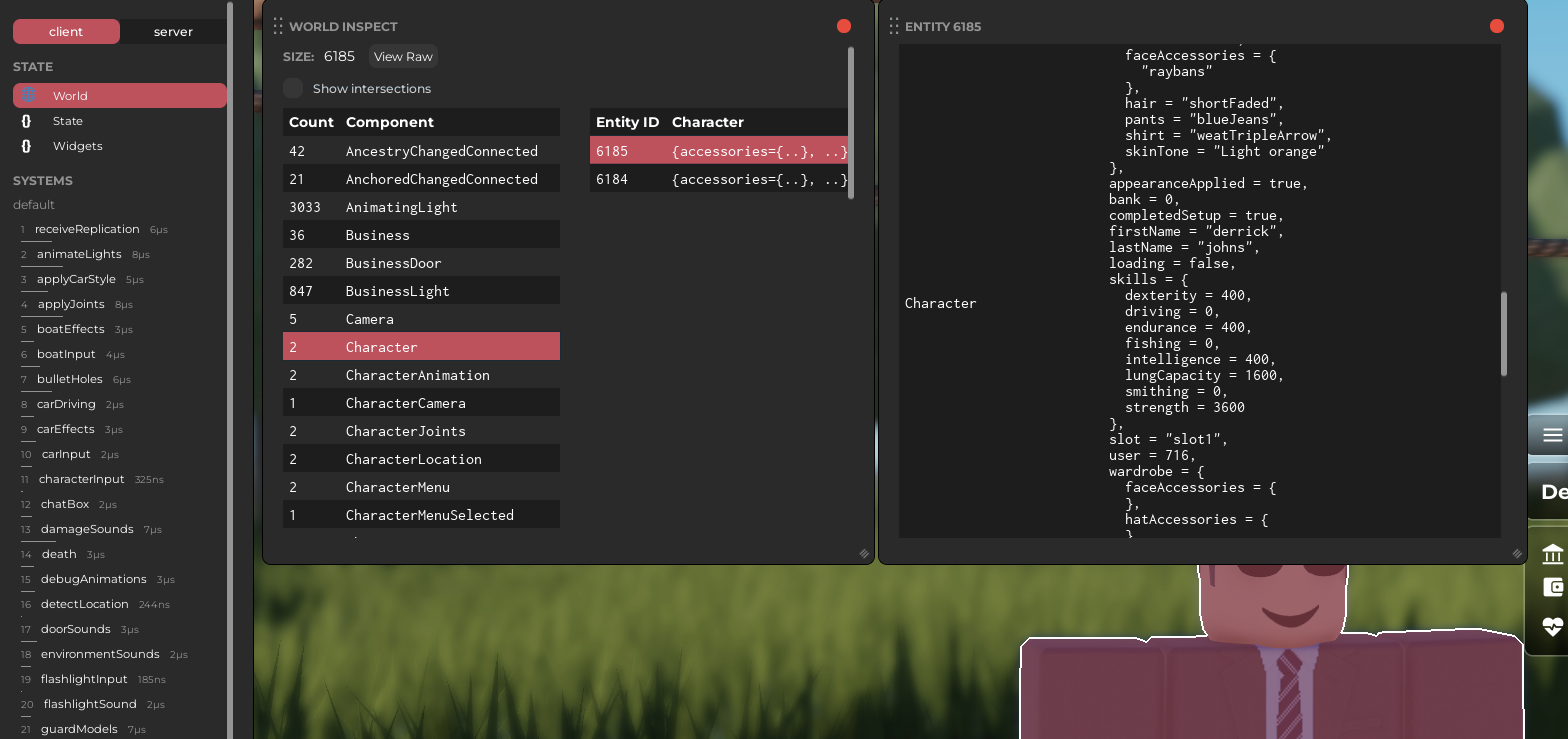Image resolution: width=1568 pixels, height=739 pixels.
Task: Select the AncestryChangedConnected component row
Action: [x=421, y=151]
